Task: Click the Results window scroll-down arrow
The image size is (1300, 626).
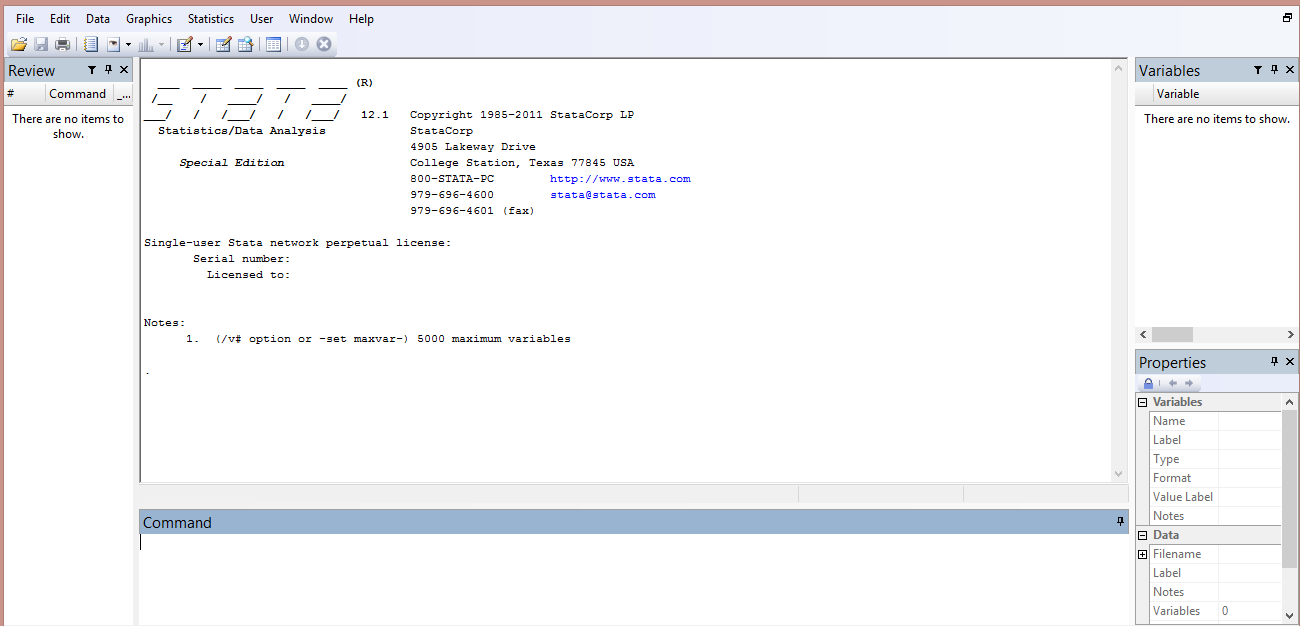Action: (1119, 474)
